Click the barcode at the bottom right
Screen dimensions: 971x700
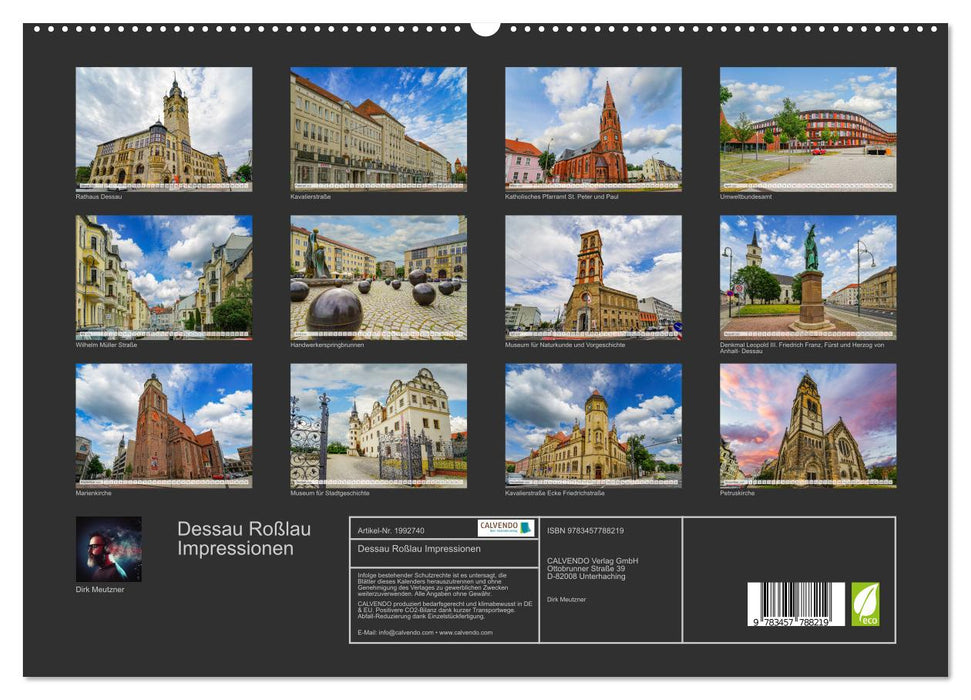pos(795,602)
